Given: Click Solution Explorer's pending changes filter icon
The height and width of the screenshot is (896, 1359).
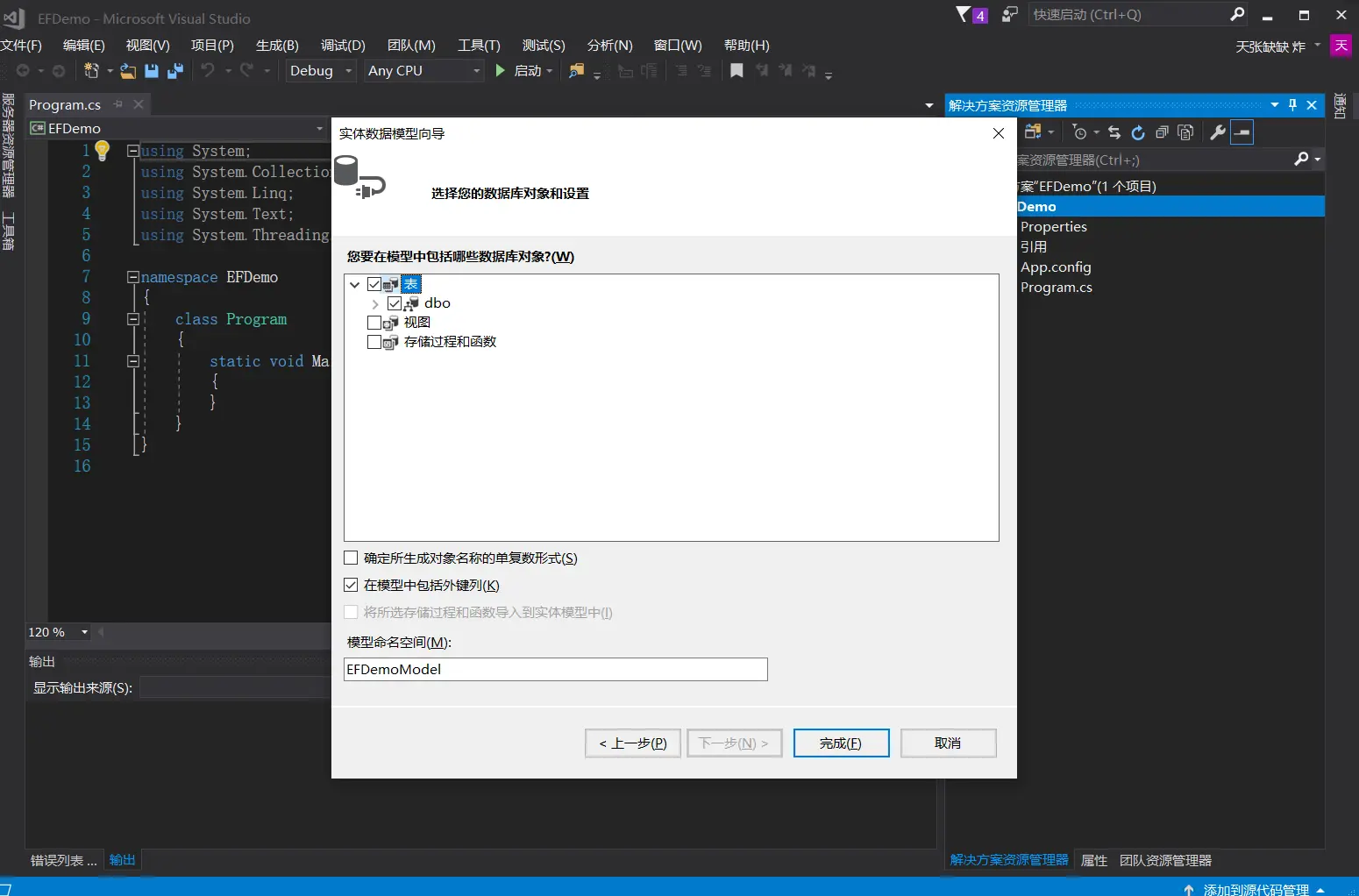Looking at the screenshot, I should (x=1079, y=132).
